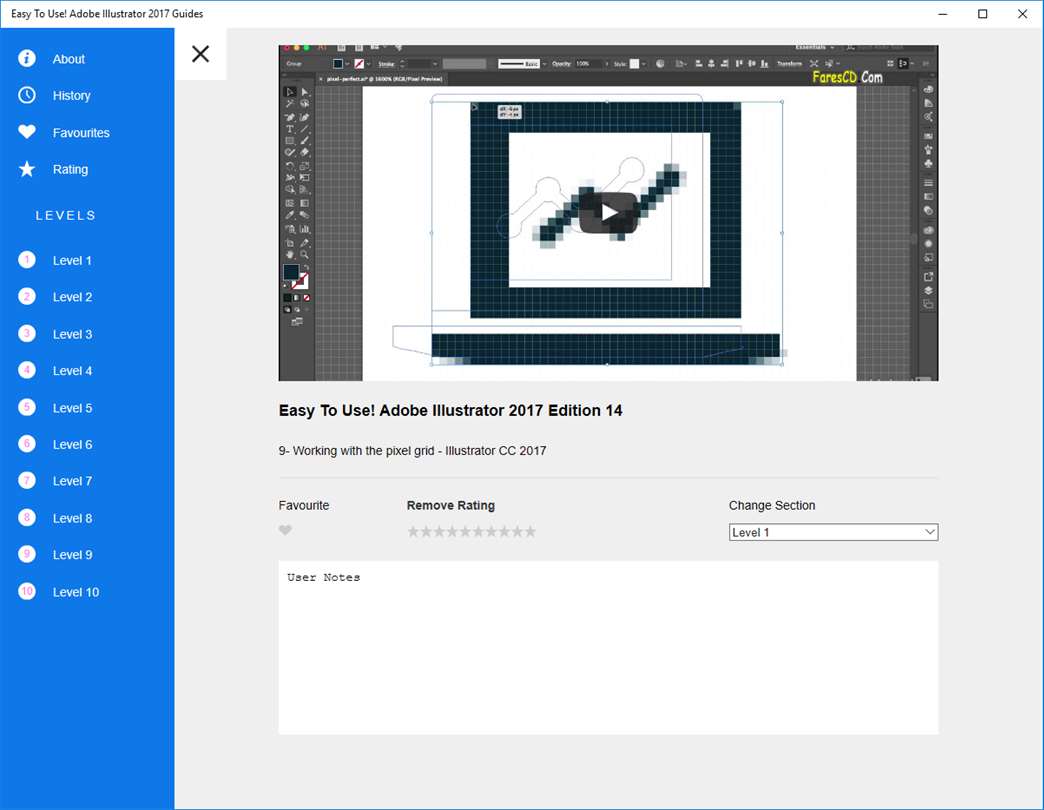Click the number 1 circle icon
The height and width of the screenshot is (810, 1044).
[x=27, y=260]
